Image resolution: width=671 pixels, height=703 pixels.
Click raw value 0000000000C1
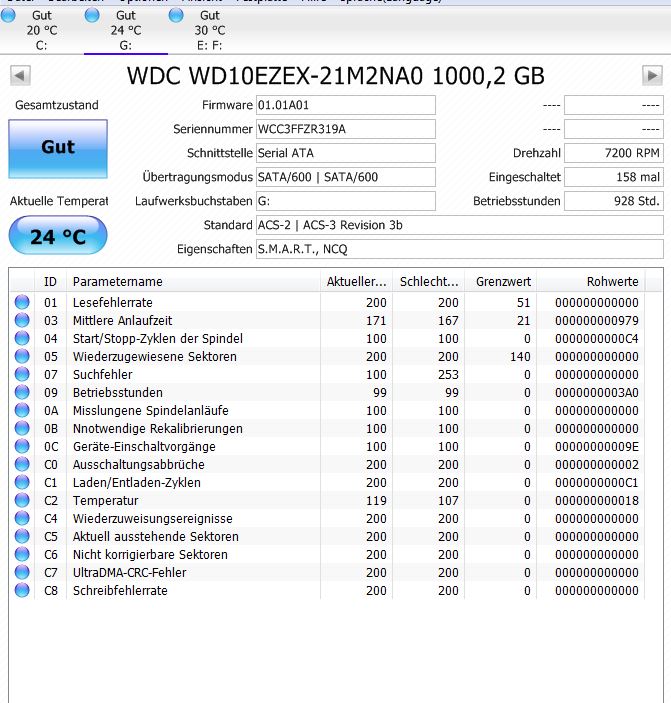597,482
